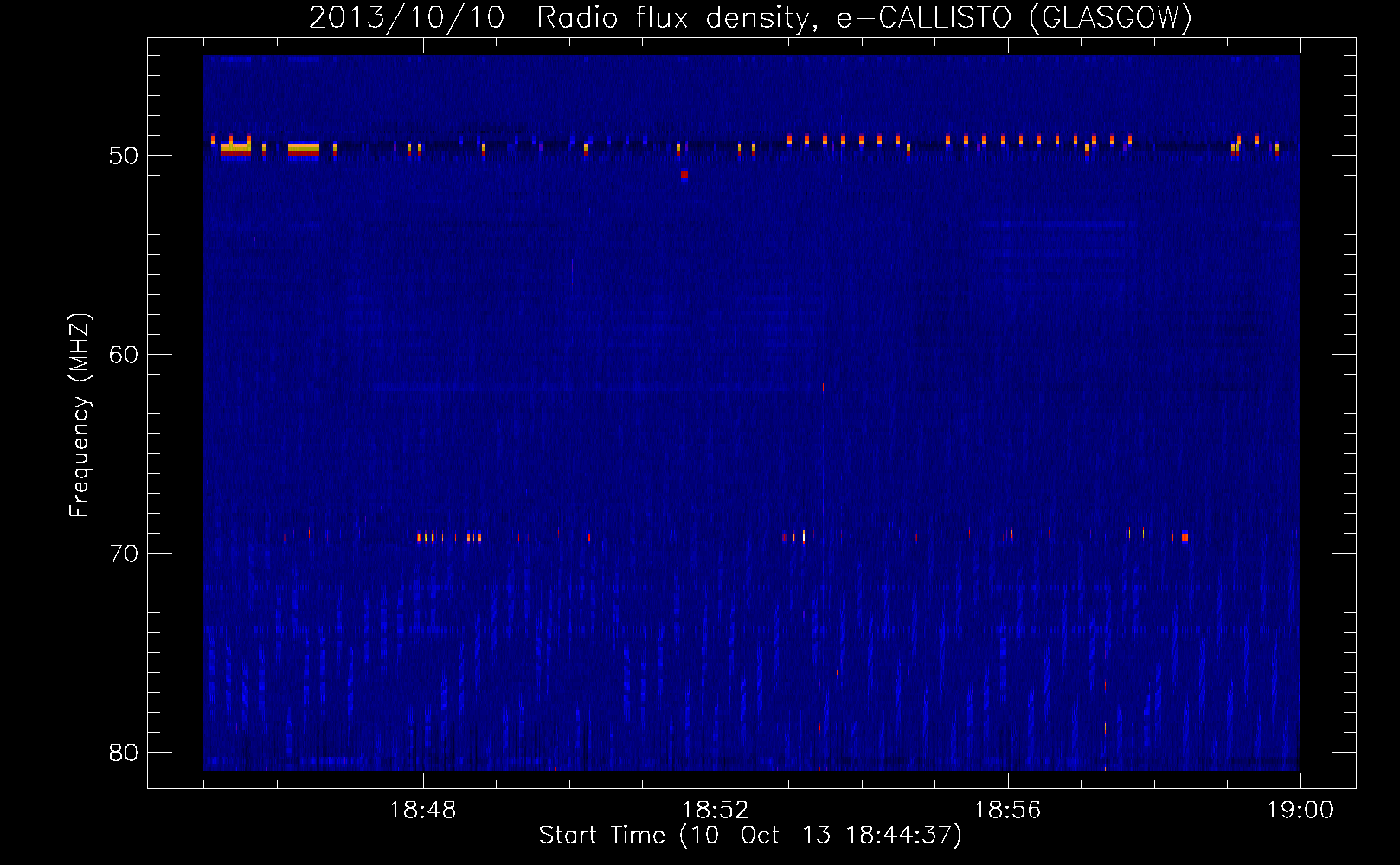Click the 19:00 time tick label
This screenshot has height=865, width=1400.
1300,811
